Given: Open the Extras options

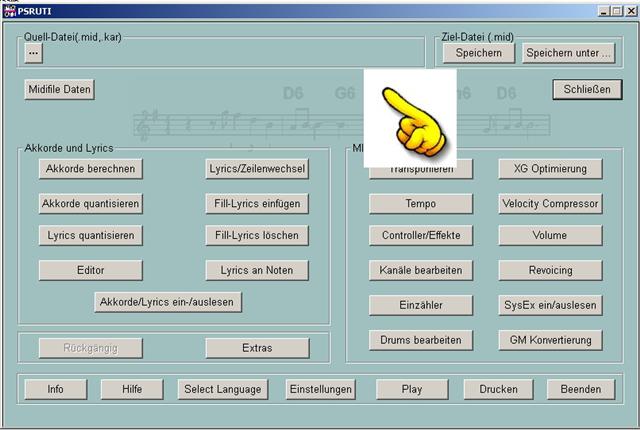Looking at the screenshot, I should point(256,348).
